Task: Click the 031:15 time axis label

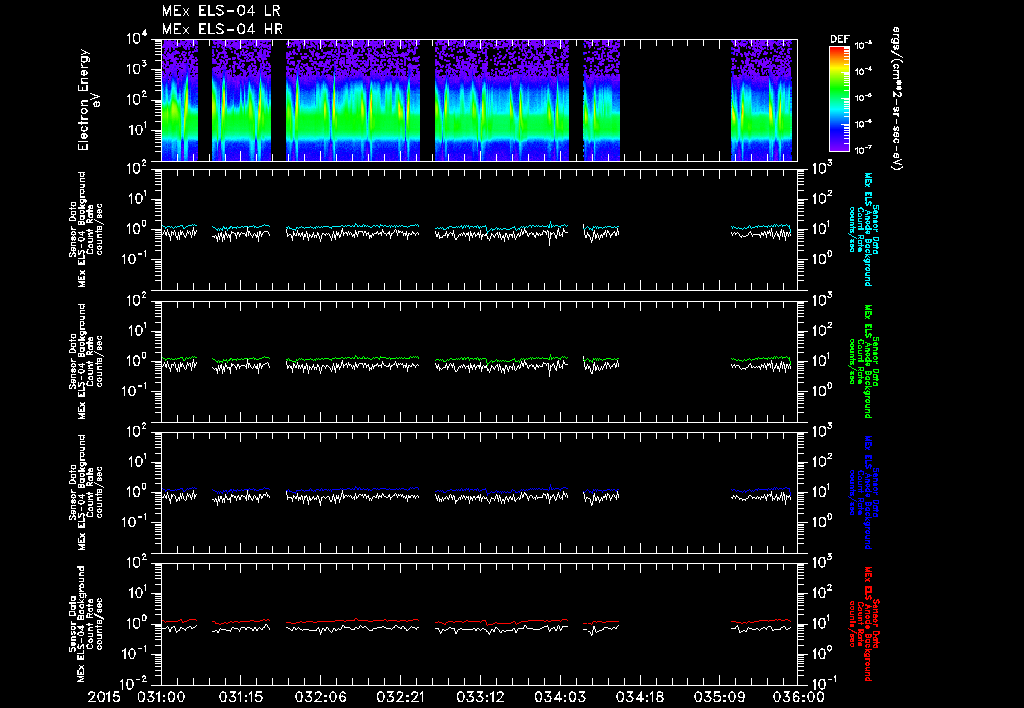Action: coord(241,697)
